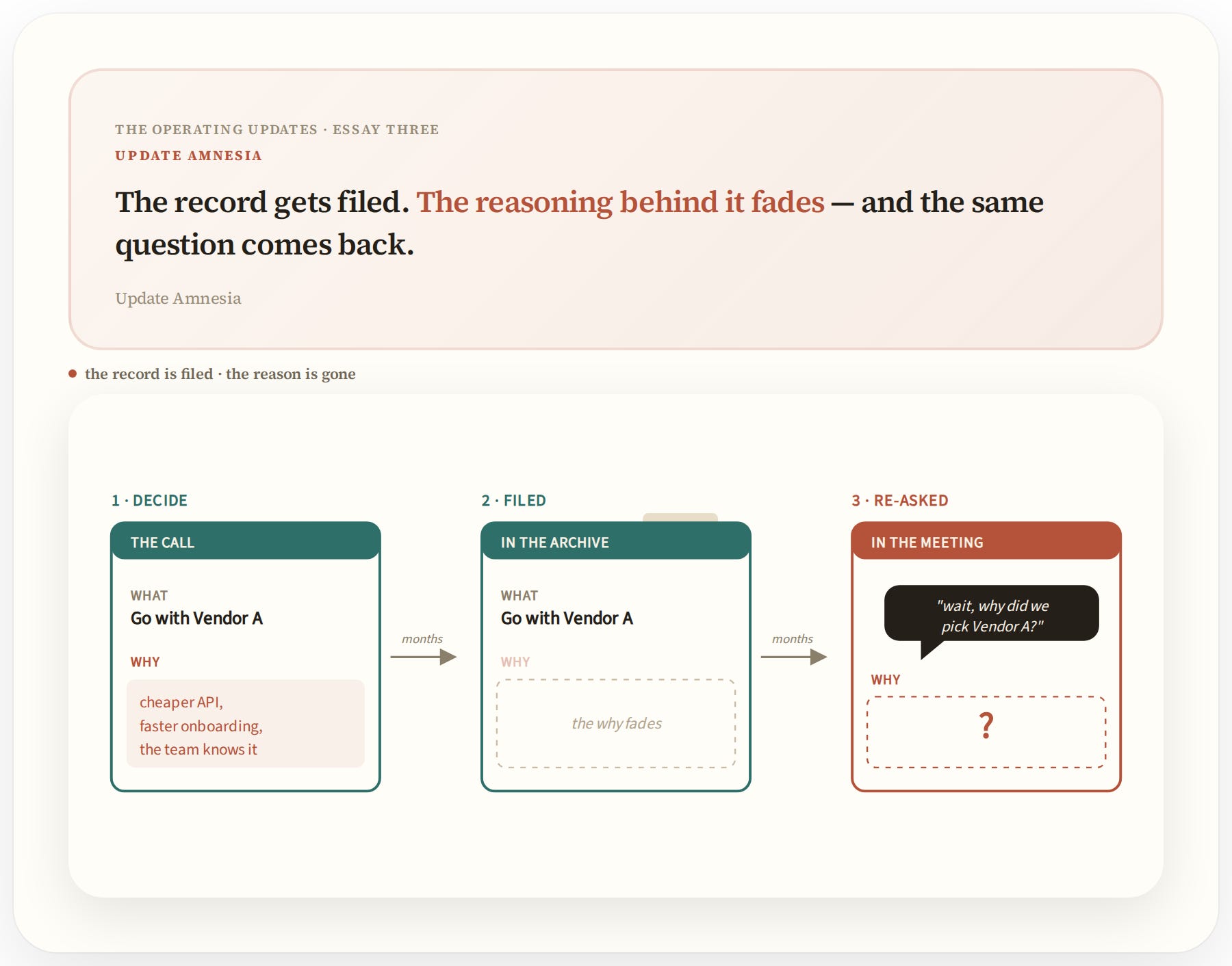Click 'Go with Vendor A' in THE CALL

point(196,618)
